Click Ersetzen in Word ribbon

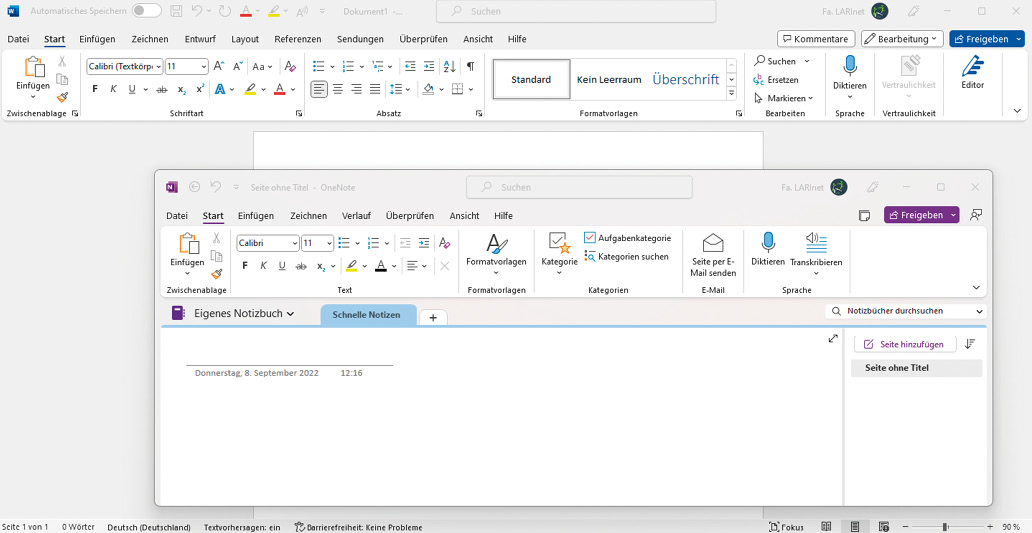[x=776, y=80]
